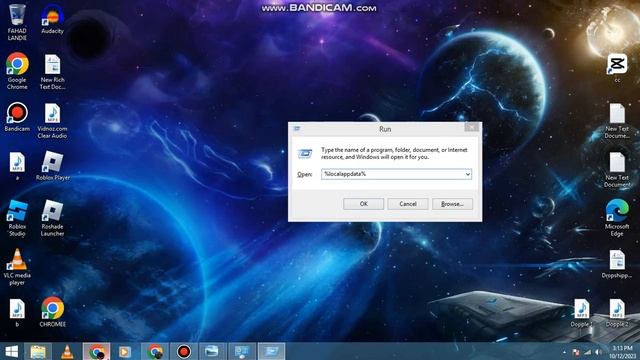640x360 pixels.
Task: Select the Google Chrome desktop shortcut
Action: pos(17,71)
